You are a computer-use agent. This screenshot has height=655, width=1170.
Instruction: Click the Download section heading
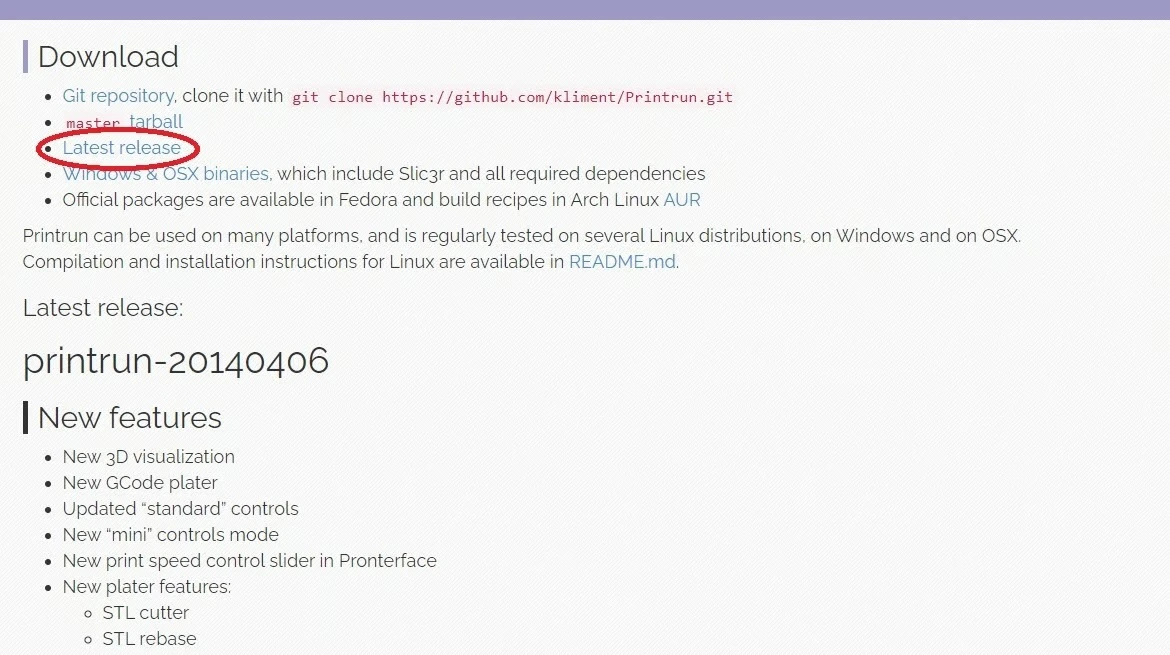[108, 57]
